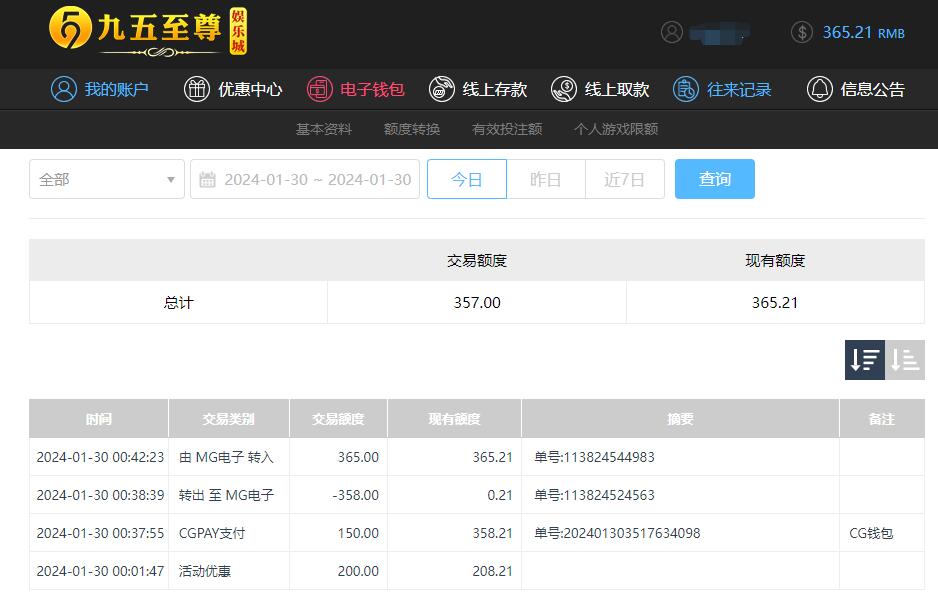Click the 信息公告 bell icon
This screenshot has width=938, height=597.
(820, 89)
